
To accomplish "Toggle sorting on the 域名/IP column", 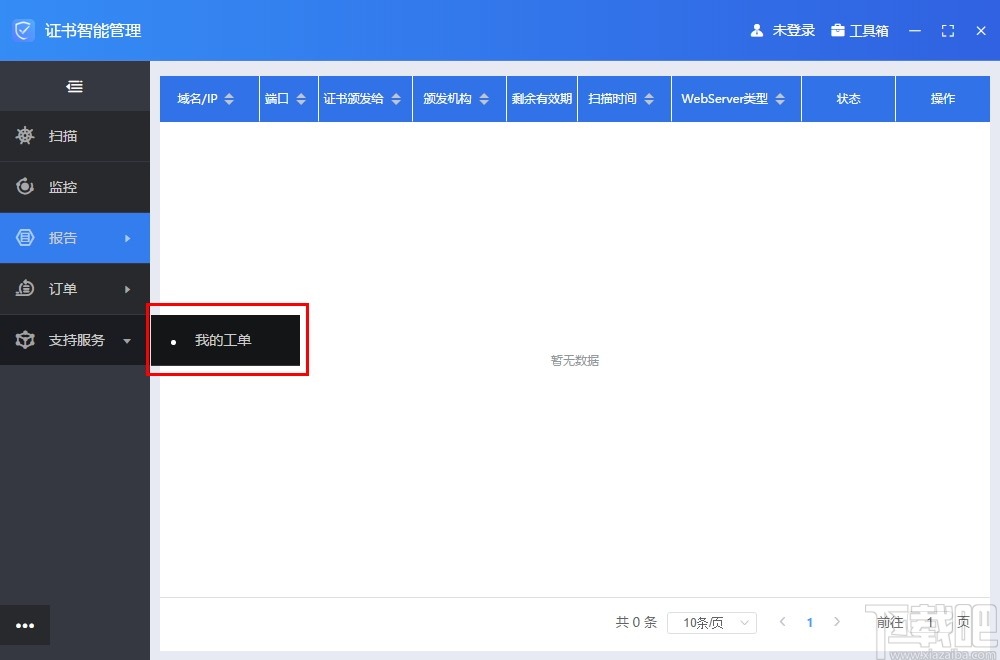I will (229, 99).
